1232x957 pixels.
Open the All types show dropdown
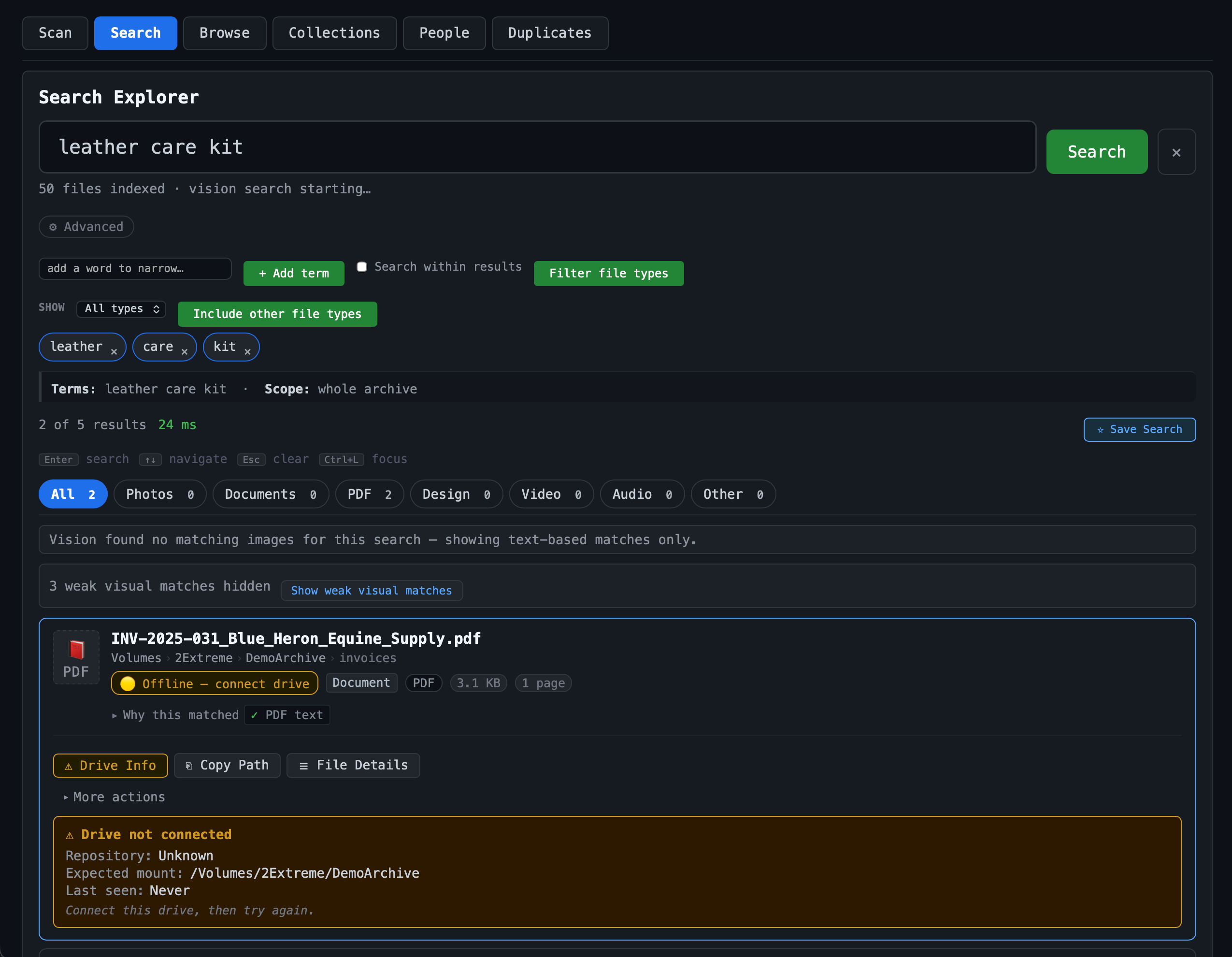pos(121,309)
